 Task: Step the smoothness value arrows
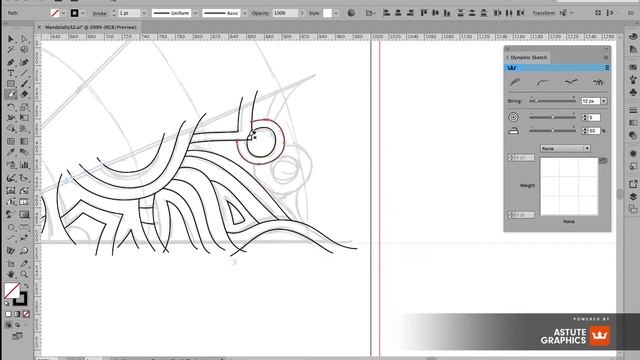pyautogui.click(x=584, y=131)
